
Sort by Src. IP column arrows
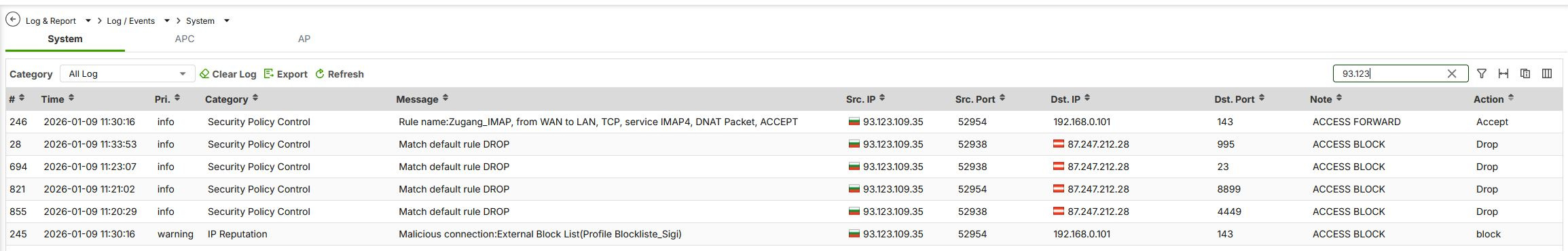882,99
